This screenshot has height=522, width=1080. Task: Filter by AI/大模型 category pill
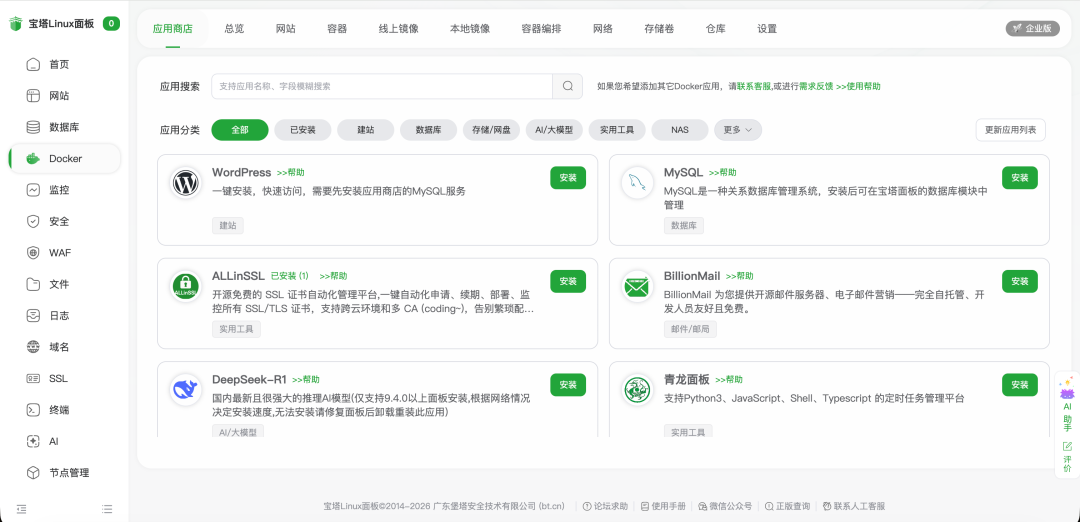(554, 129)
